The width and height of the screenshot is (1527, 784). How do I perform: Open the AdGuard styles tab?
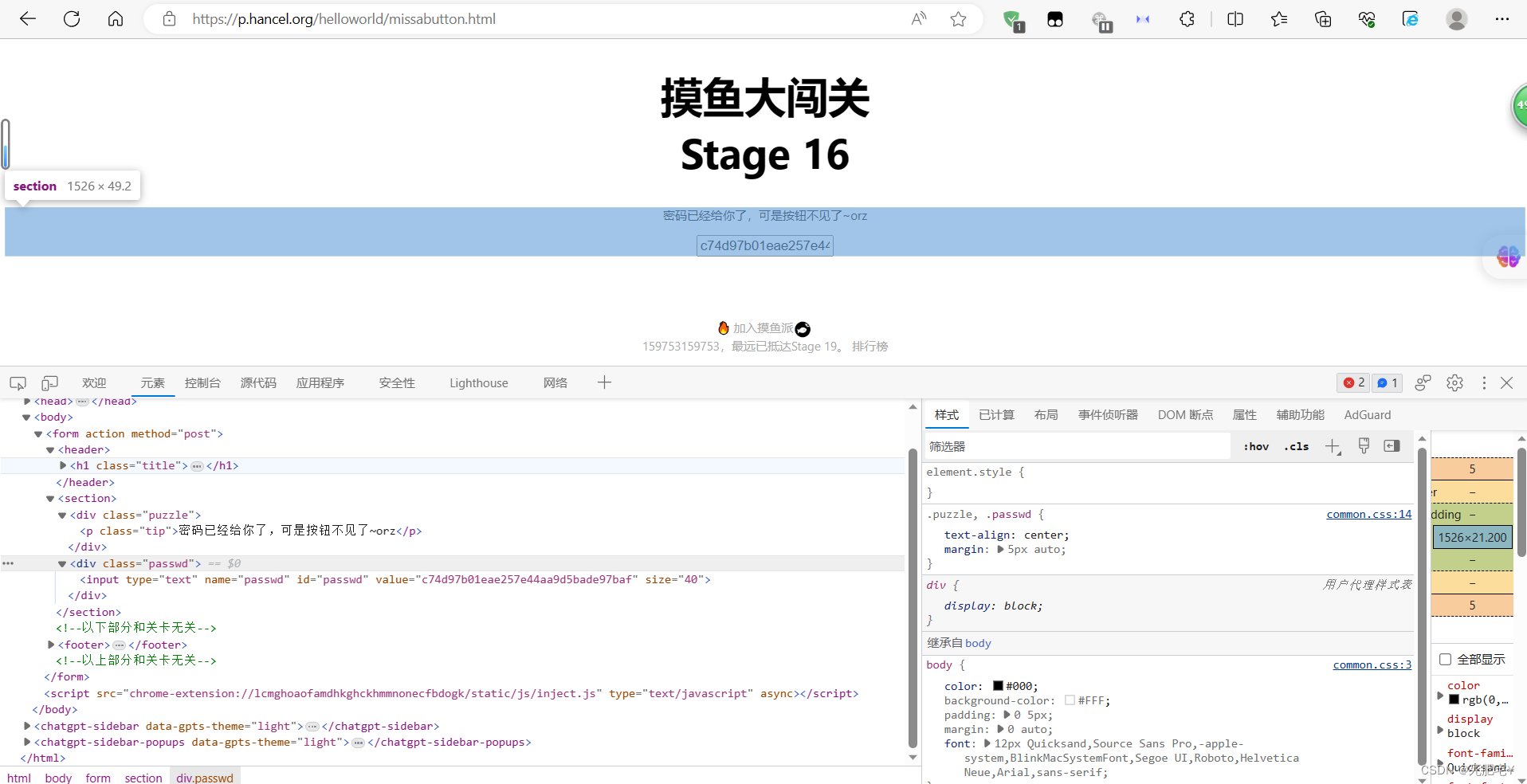click(x=1368, y=415)
